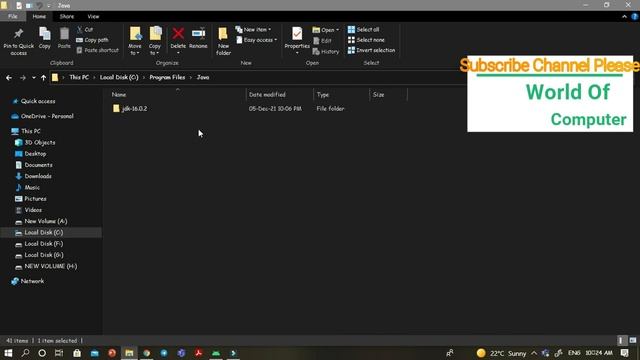Image resolution: width=640 pixels, height=360 pixels.
Task: Sort by the Name column header
Action: coord(178,95)
